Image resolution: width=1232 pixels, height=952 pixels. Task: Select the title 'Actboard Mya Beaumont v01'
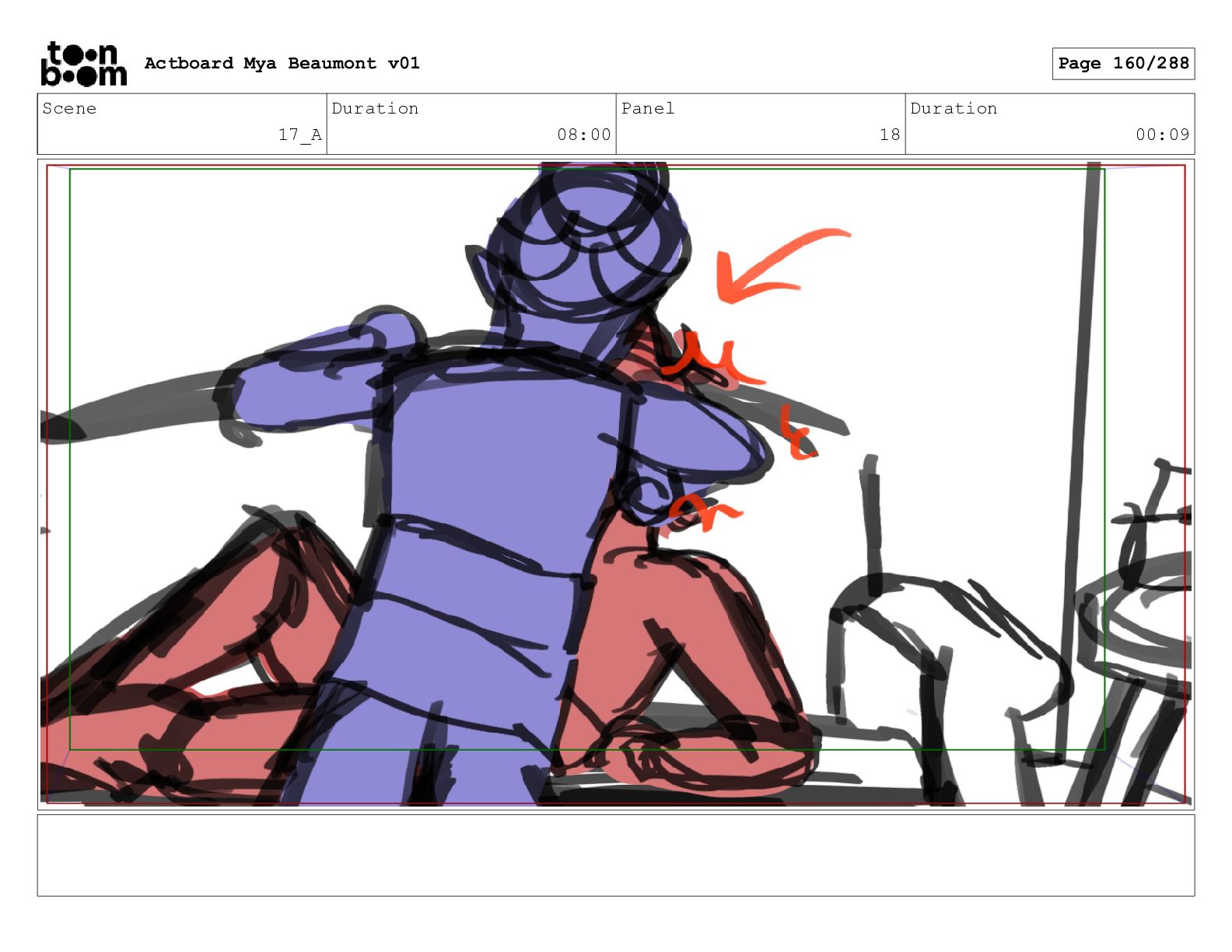coord(282,63)
